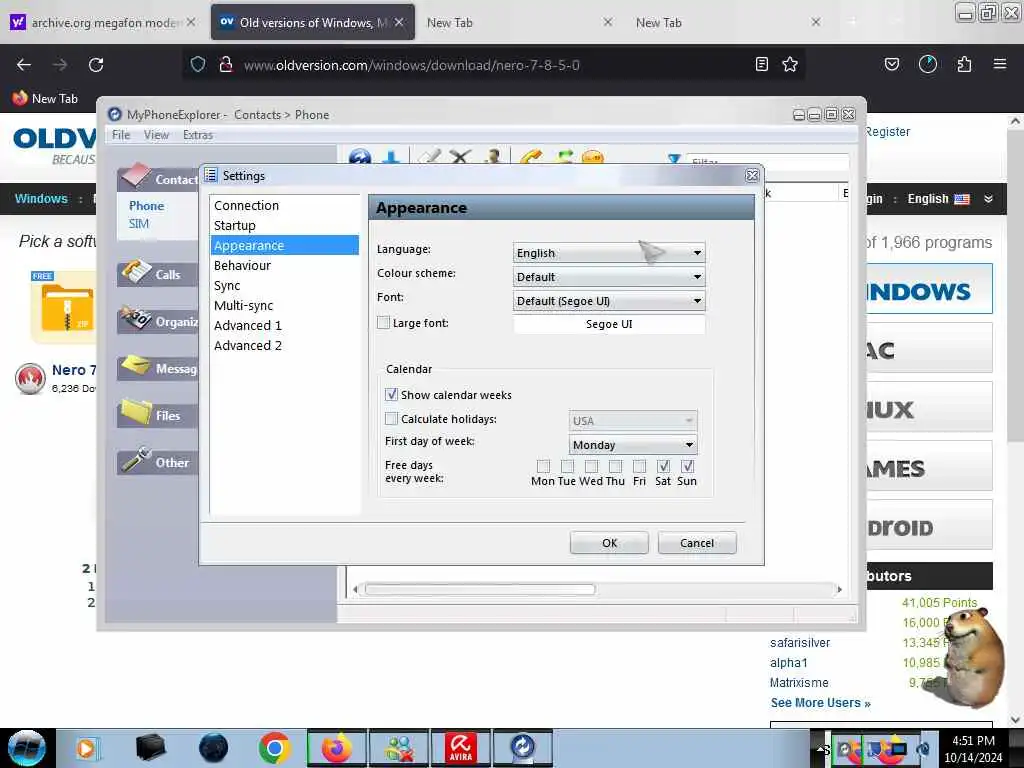The image size is (1024, 768).
Task: Select Sync settings category
Action: [284, 285]
